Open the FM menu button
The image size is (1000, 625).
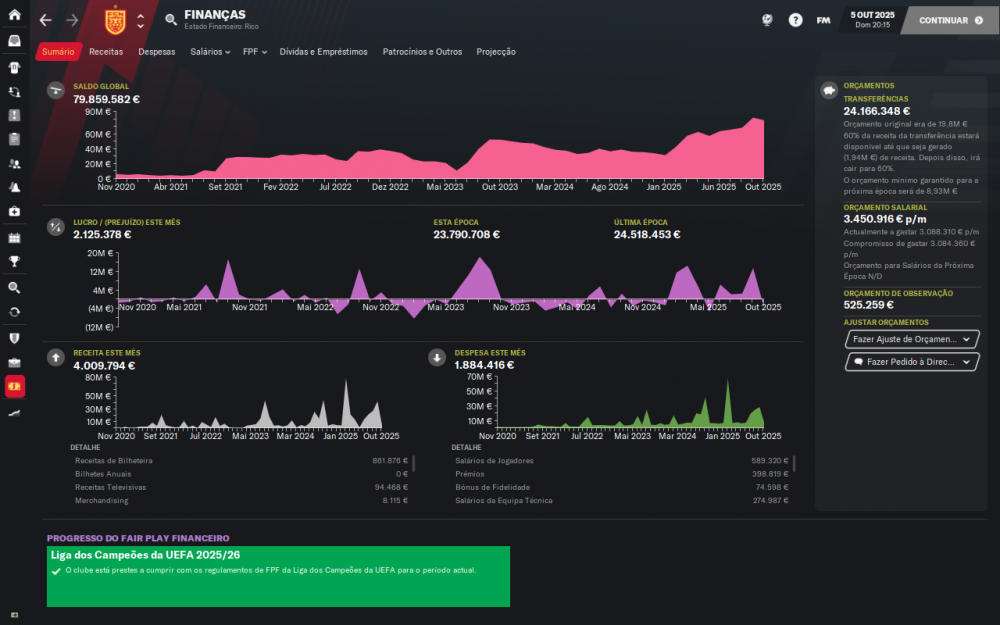(x=823, y=20)
